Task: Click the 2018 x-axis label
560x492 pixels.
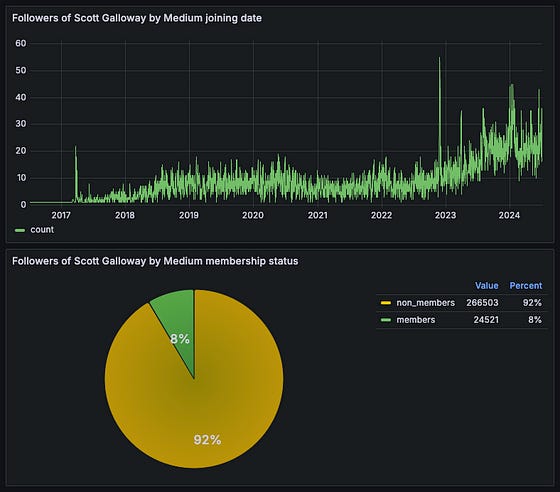Action: [x=125, y=215]
